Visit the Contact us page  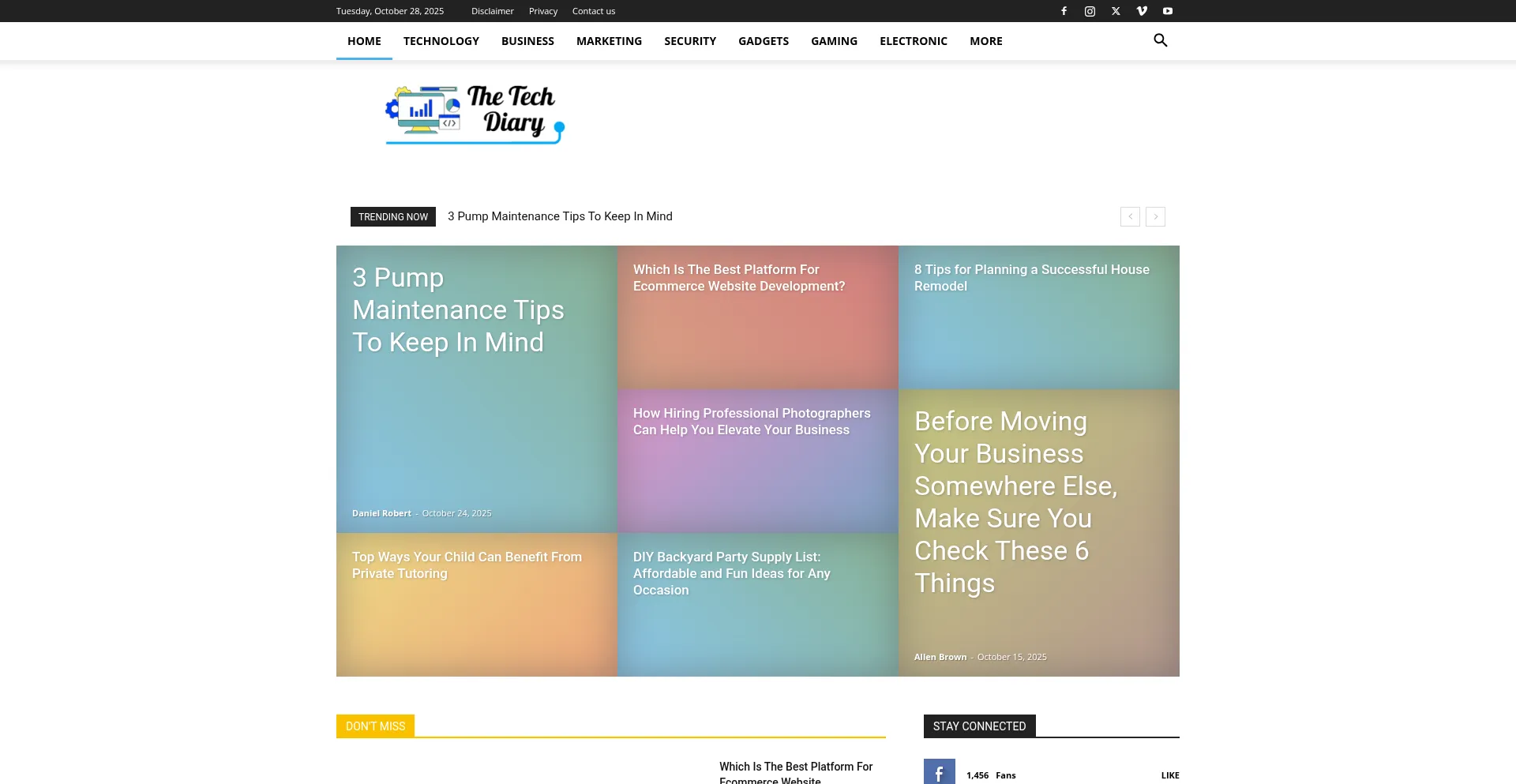click(x=593, y=11)
